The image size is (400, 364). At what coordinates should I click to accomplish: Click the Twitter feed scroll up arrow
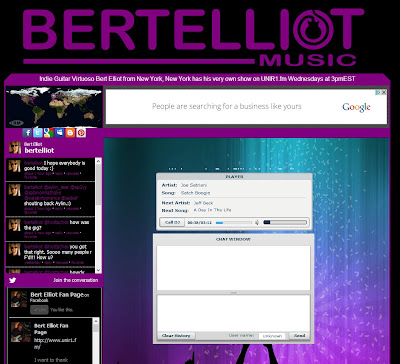98,161
